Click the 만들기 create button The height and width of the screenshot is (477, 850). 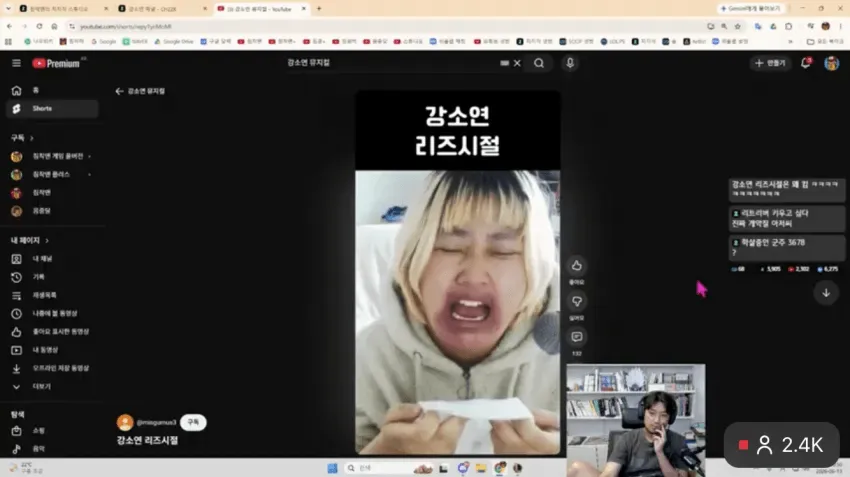(x=770, y=63)
